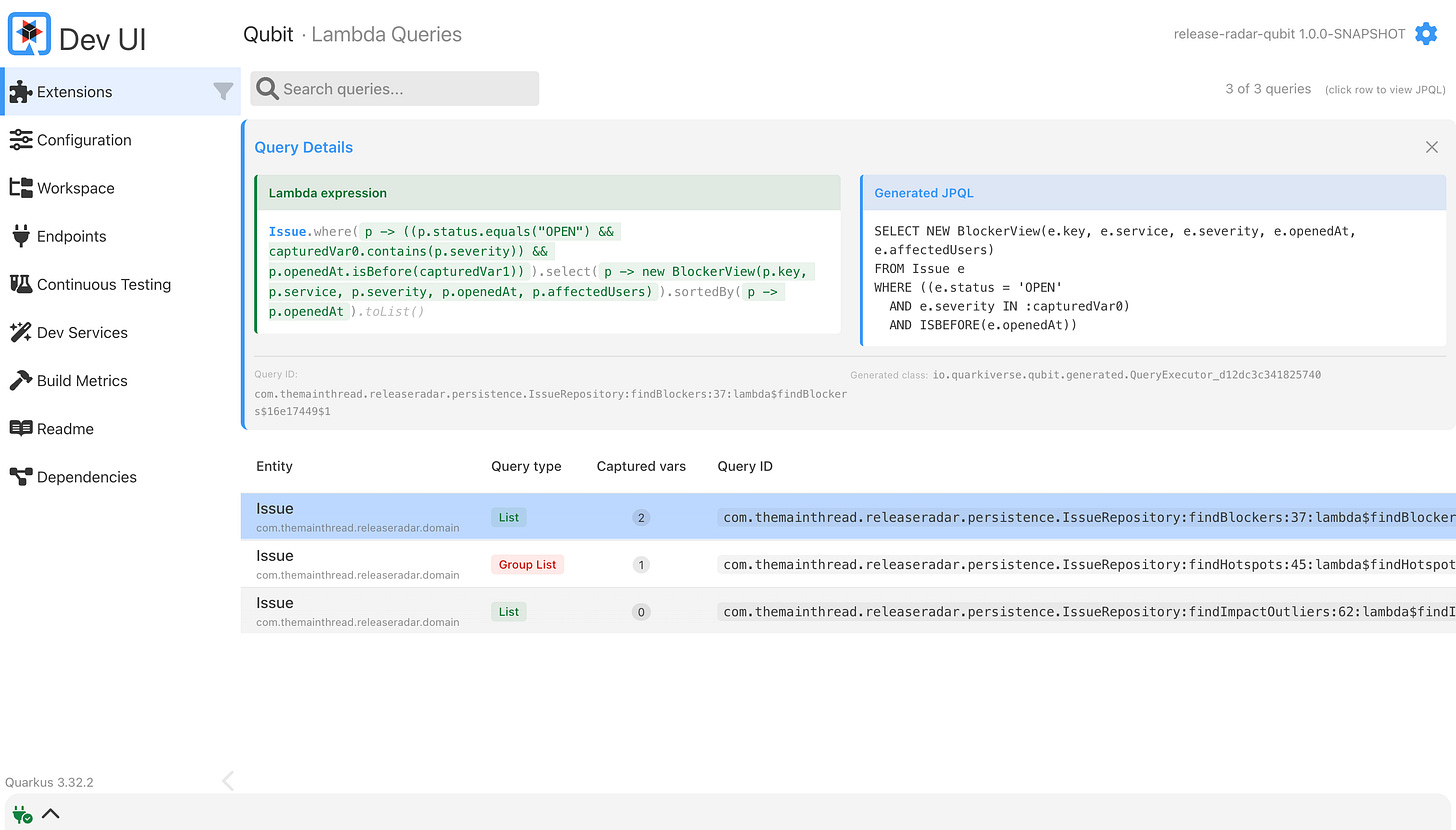Click the Configuration sliders icon
Screen dimensions: 1456x830
(x=20, y=140)
